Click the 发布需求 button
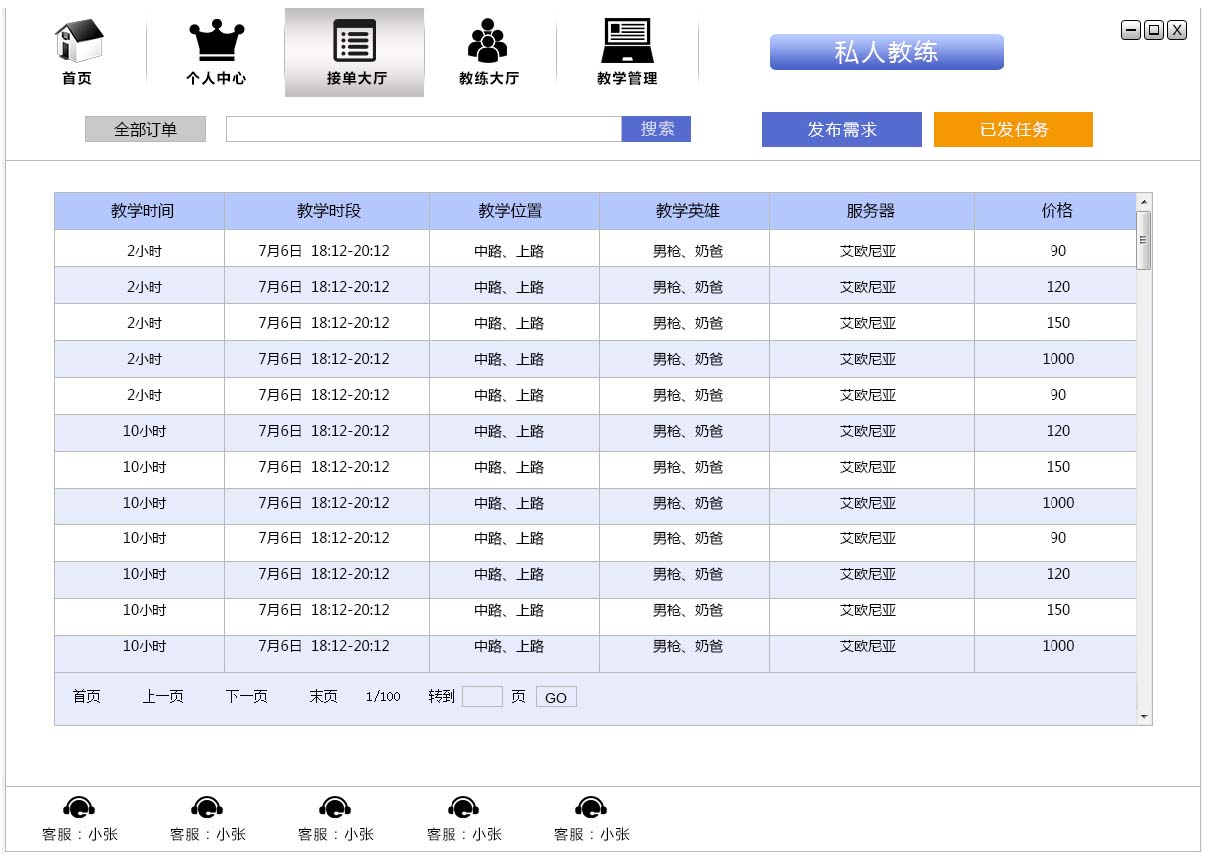Image resolution: width=1208 pixels, height=856 pixels. click(841, 129)
